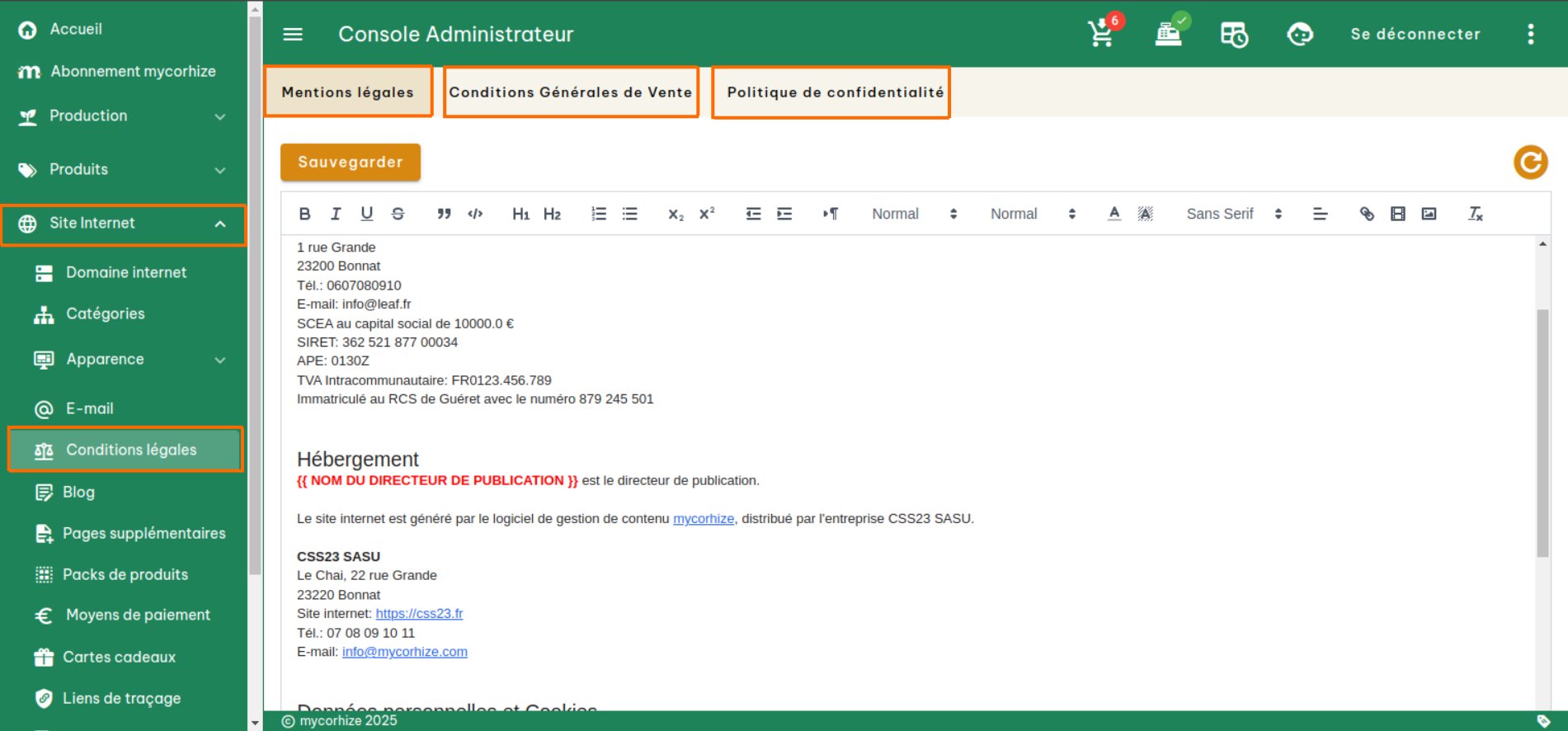
Task: Clear text formatting in the editor
Action: point(1476,214)
